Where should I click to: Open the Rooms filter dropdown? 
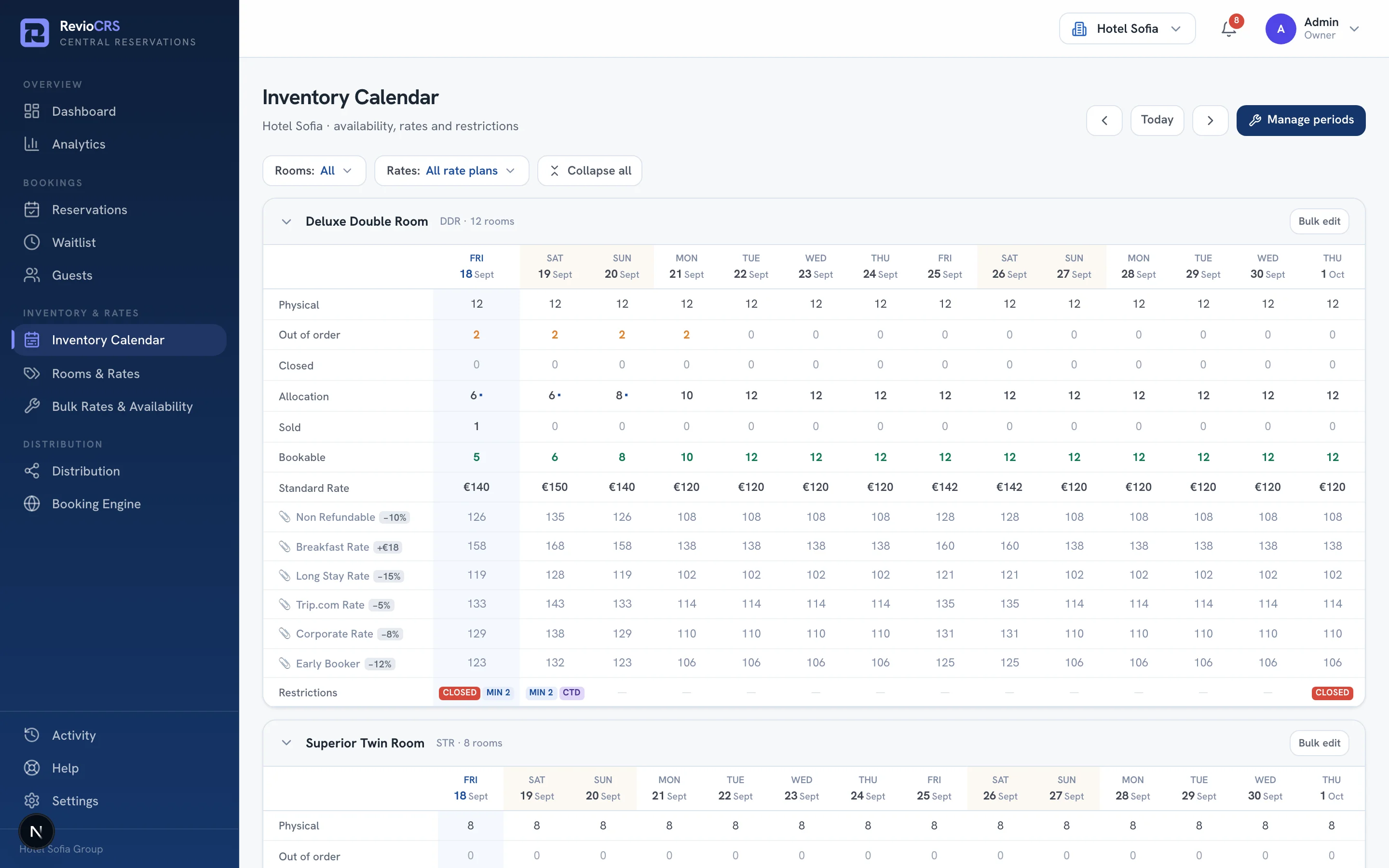(x=314, y=171)
